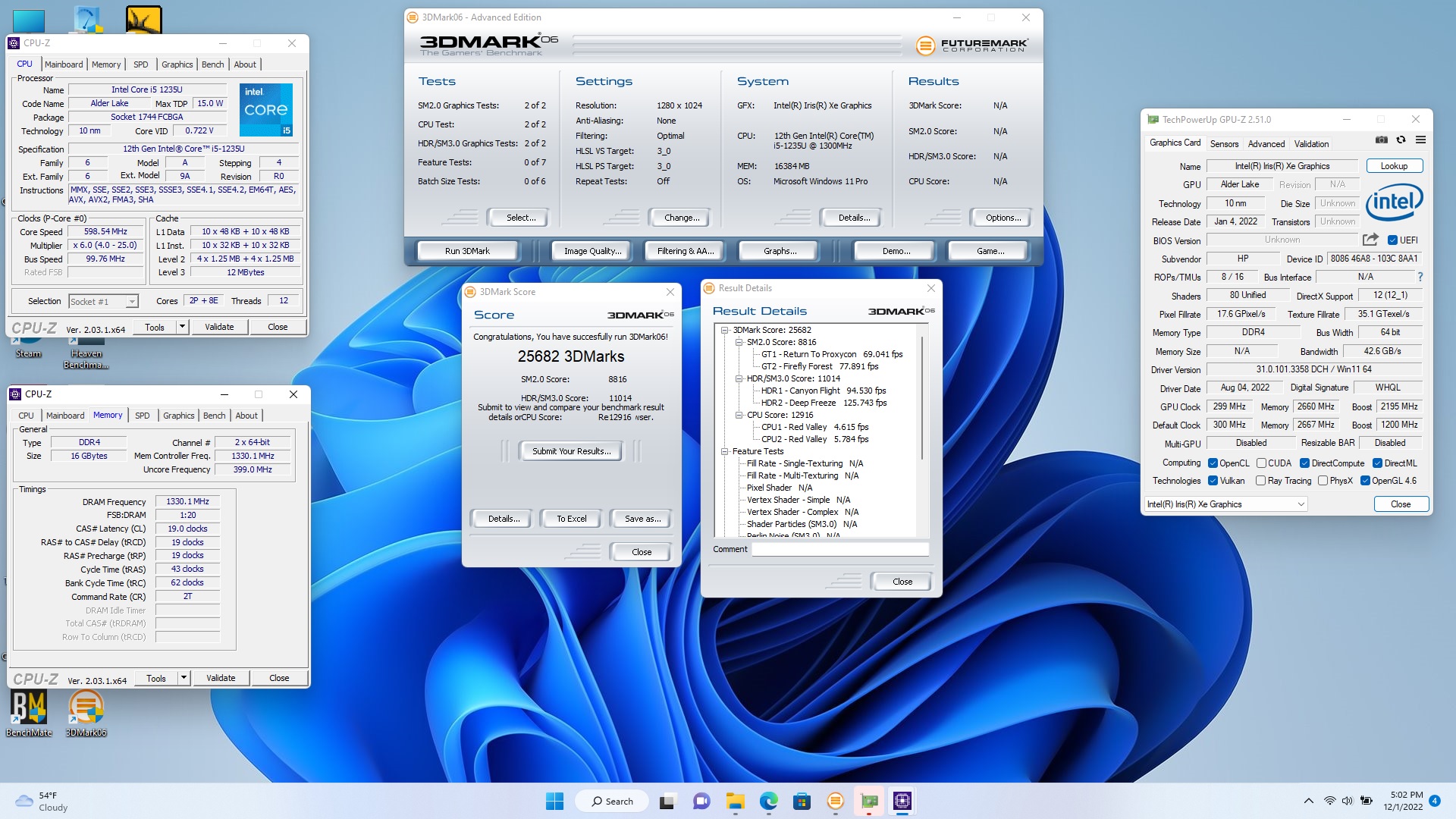Screen dimensions: 1456x819
Task: Toggle the Vulkan checkbox
Action: pyautogui.click(x=1213, y=481)
